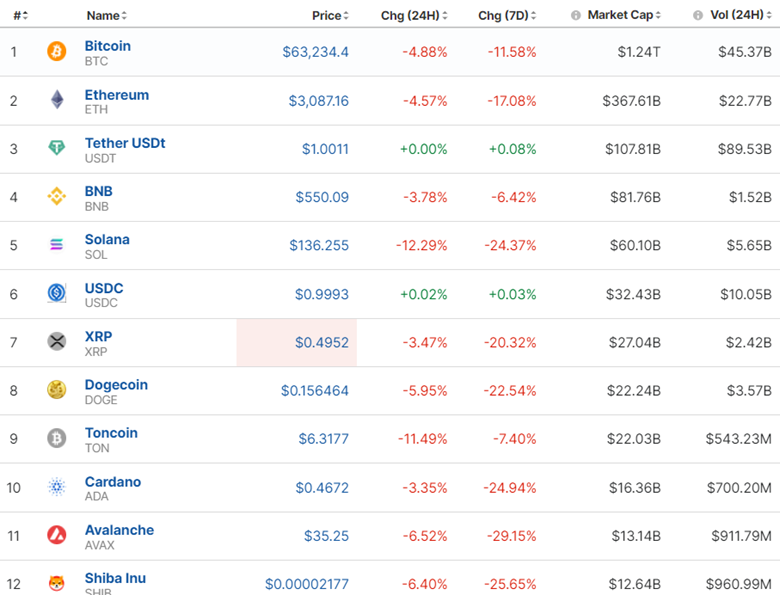Sort by Market Cap column
Viewport: 780px width, 595px height.
tap(624, 15)
